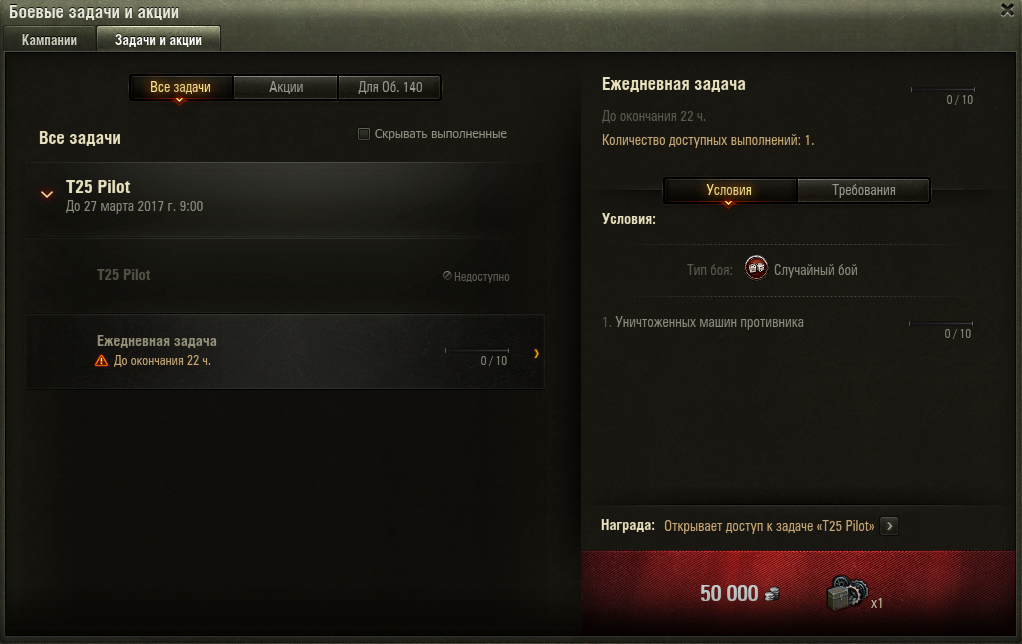
Task: Switch to Требования section
Action: click(x=864, y=190)
